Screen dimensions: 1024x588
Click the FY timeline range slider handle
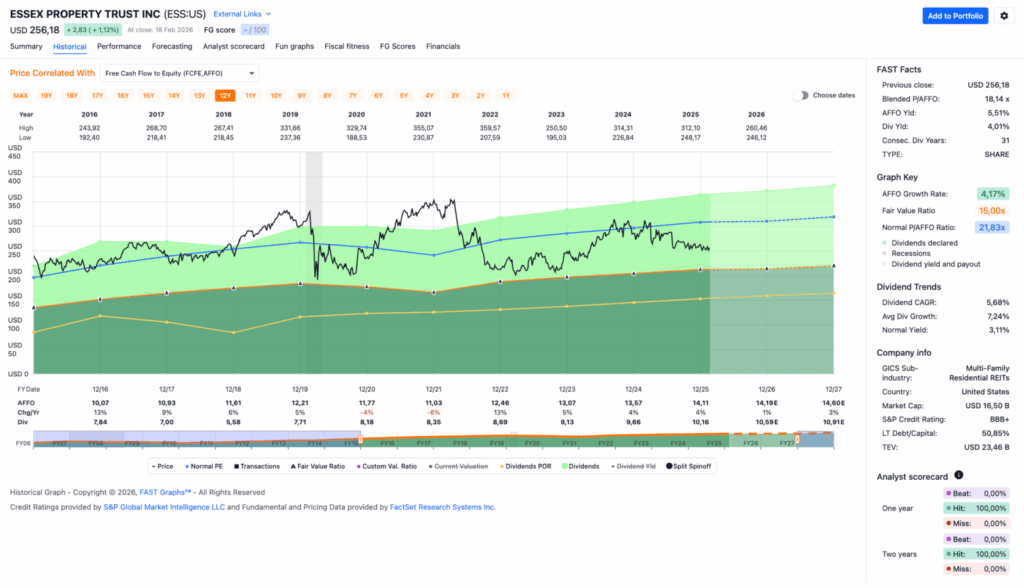tap(359, 440)
